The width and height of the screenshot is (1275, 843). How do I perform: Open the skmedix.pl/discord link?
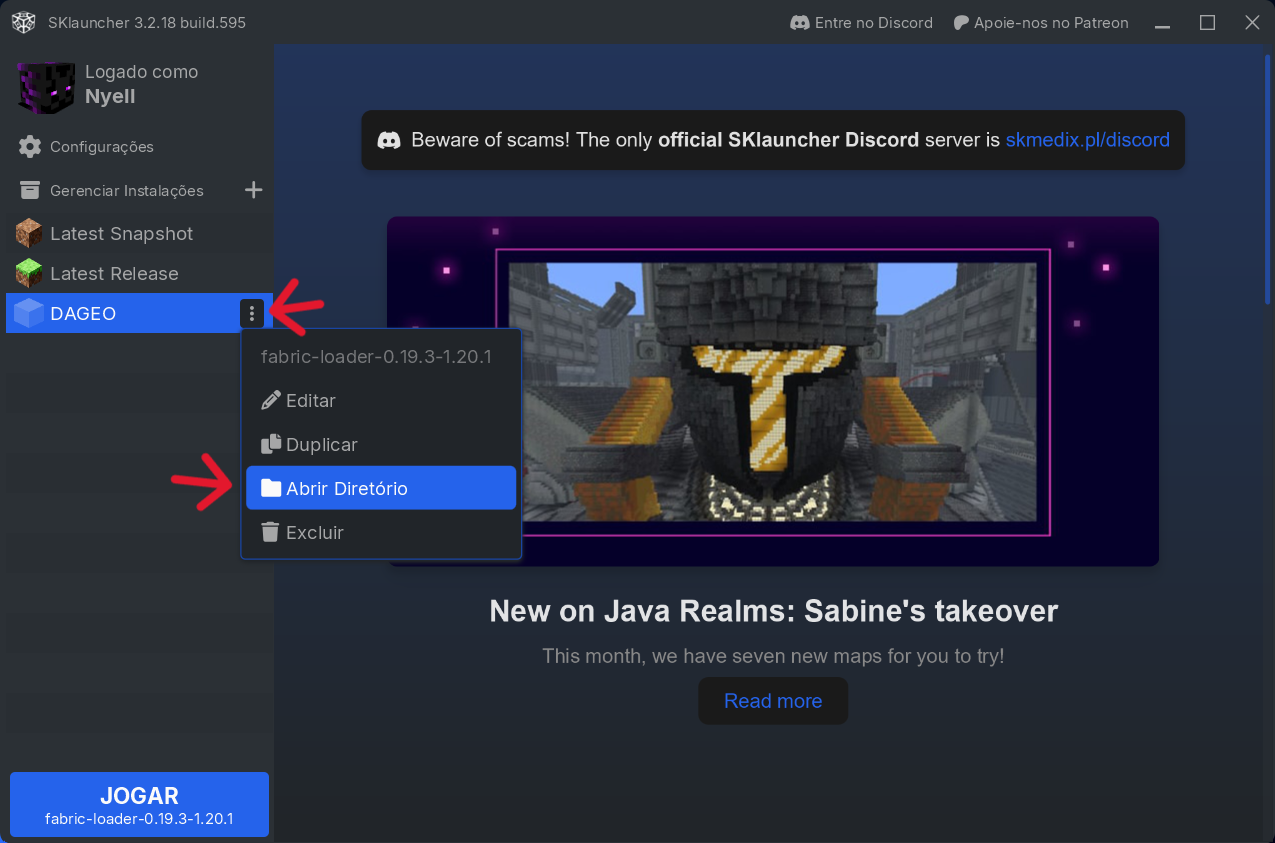(1087, 140)
